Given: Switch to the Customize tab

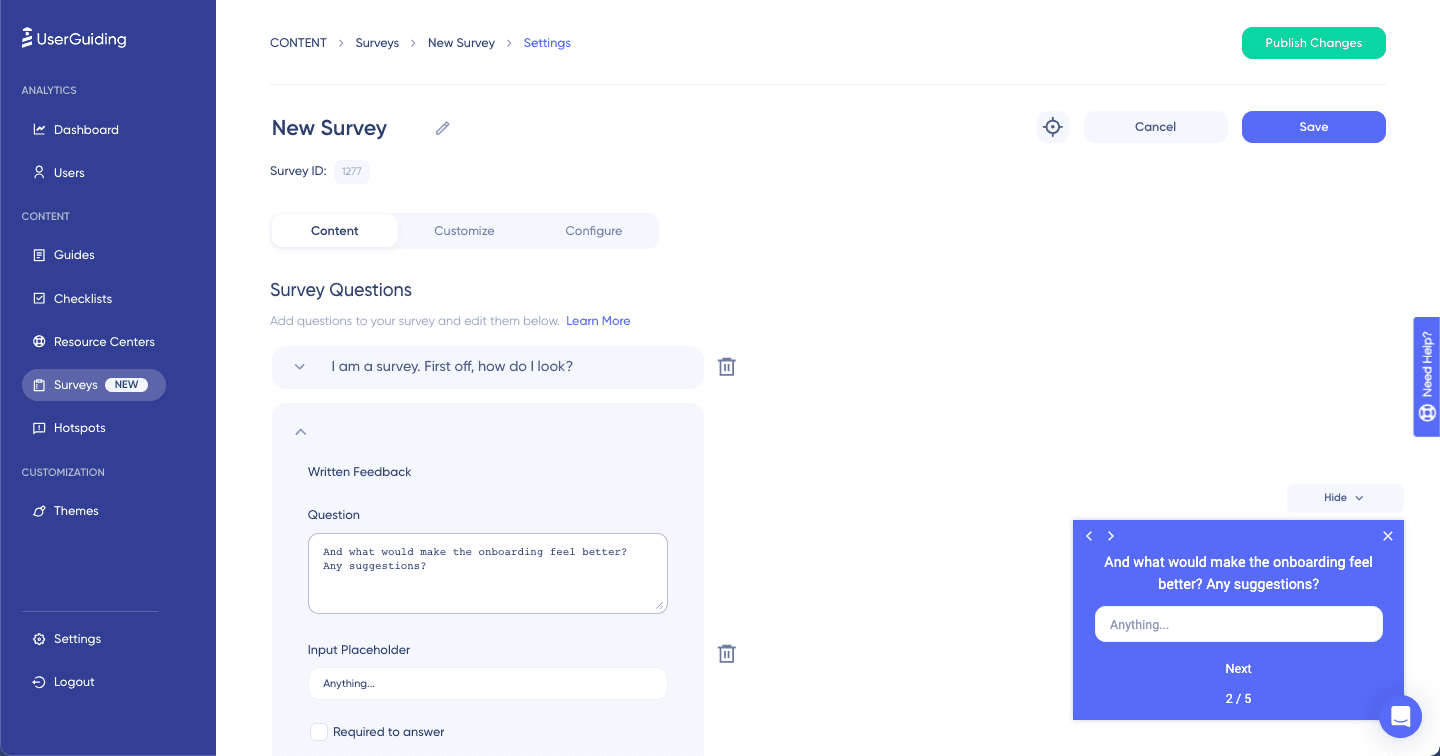Looking at the screenshot, I should [464, 231].
